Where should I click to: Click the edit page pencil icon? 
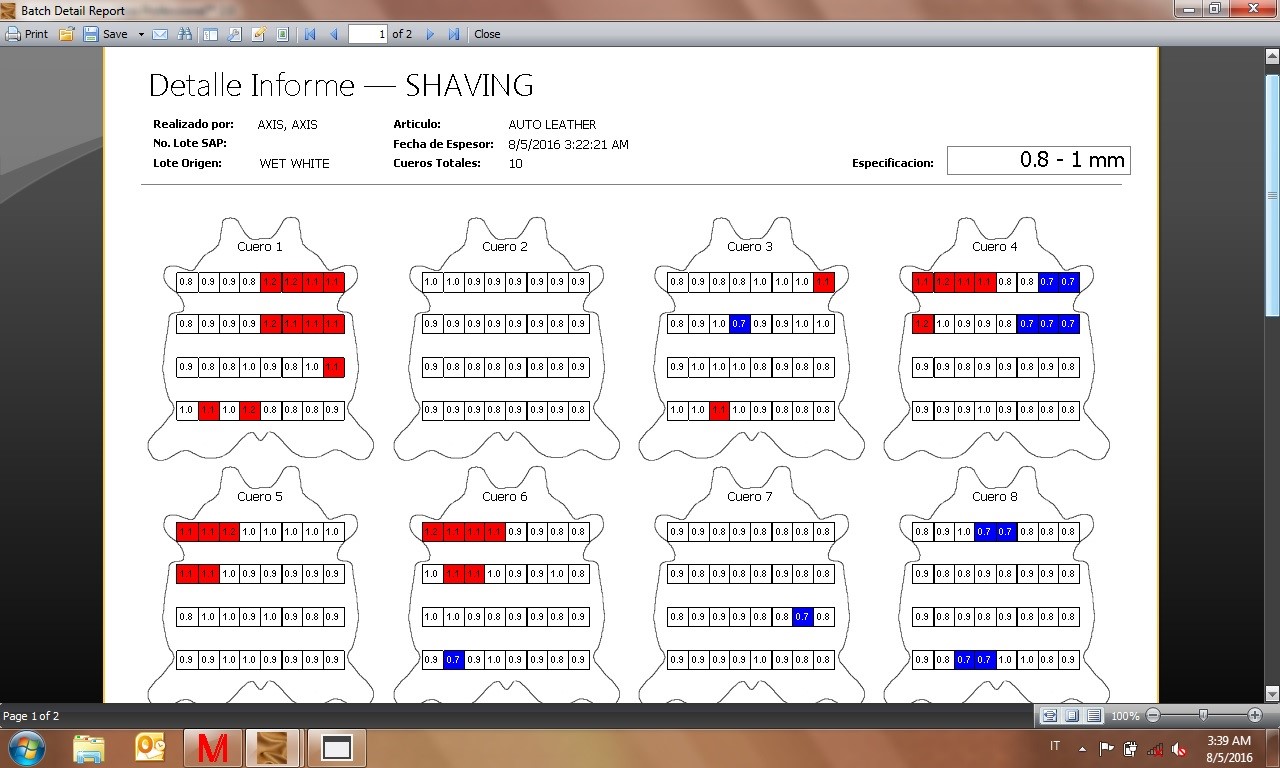tap(259, 34)
